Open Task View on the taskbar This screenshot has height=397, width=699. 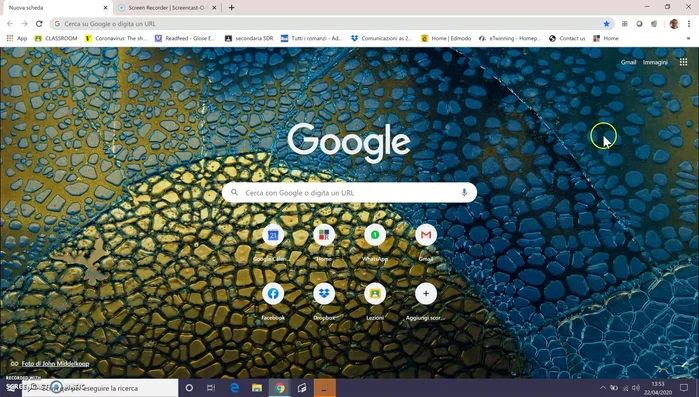point(211,388)
